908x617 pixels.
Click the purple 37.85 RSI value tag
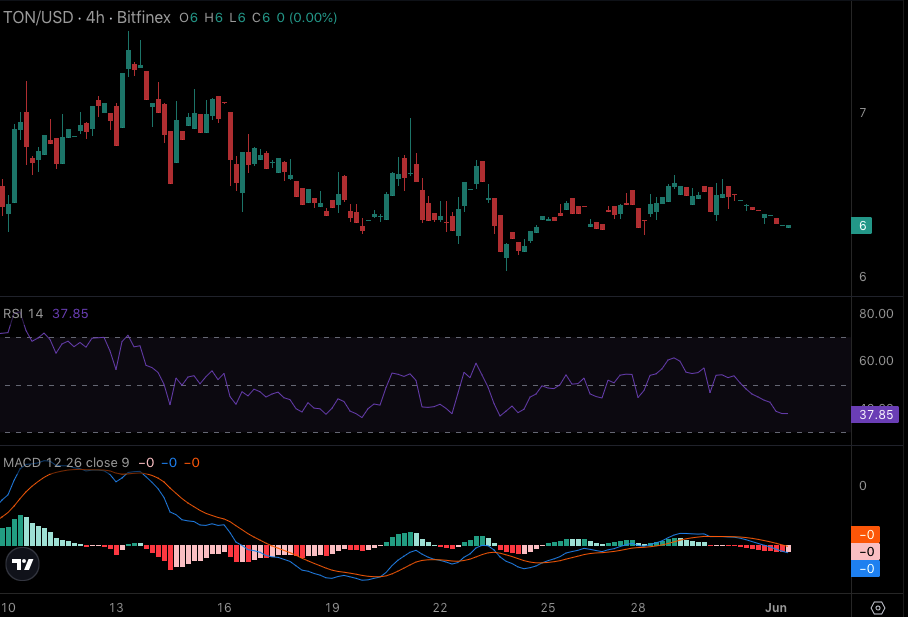(x=873, y=415)
